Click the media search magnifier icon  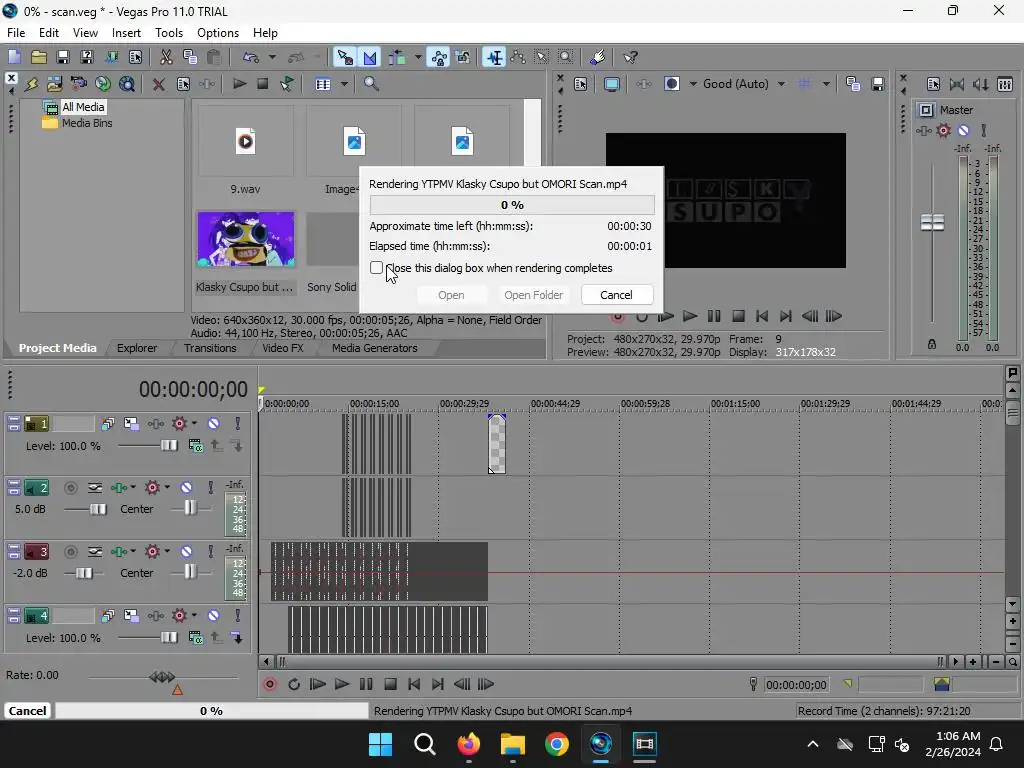tap(371, 84)
